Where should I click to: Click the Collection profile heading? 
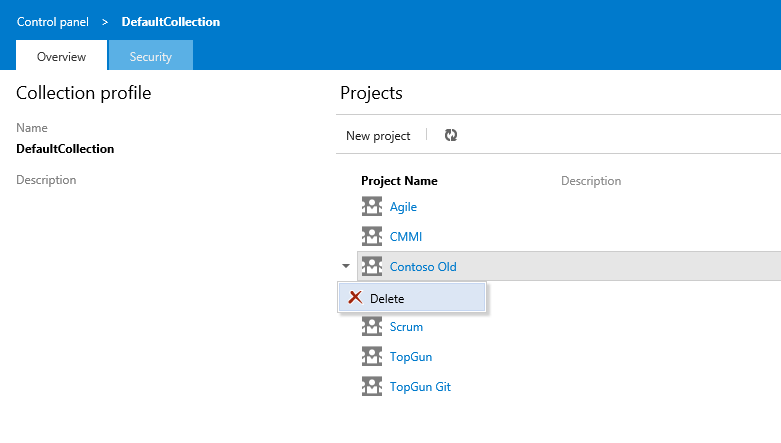(x=84, y=93)
